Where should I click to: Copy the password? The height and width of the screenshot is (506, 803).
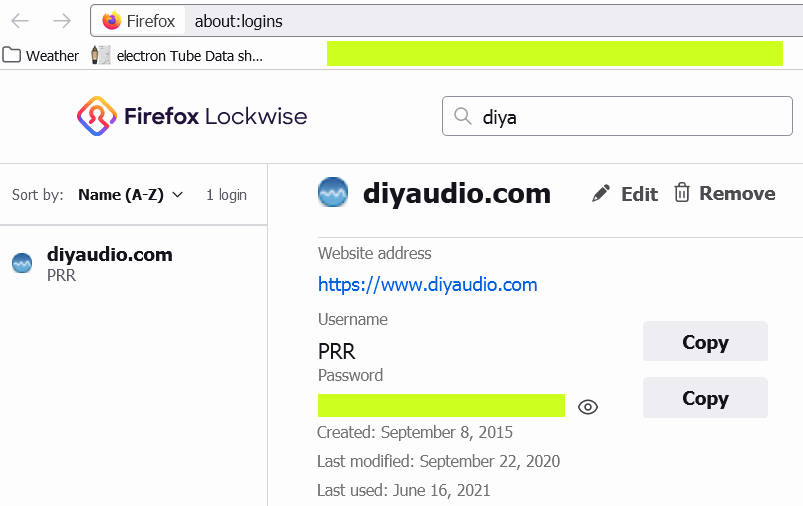[x=705, y=398]
